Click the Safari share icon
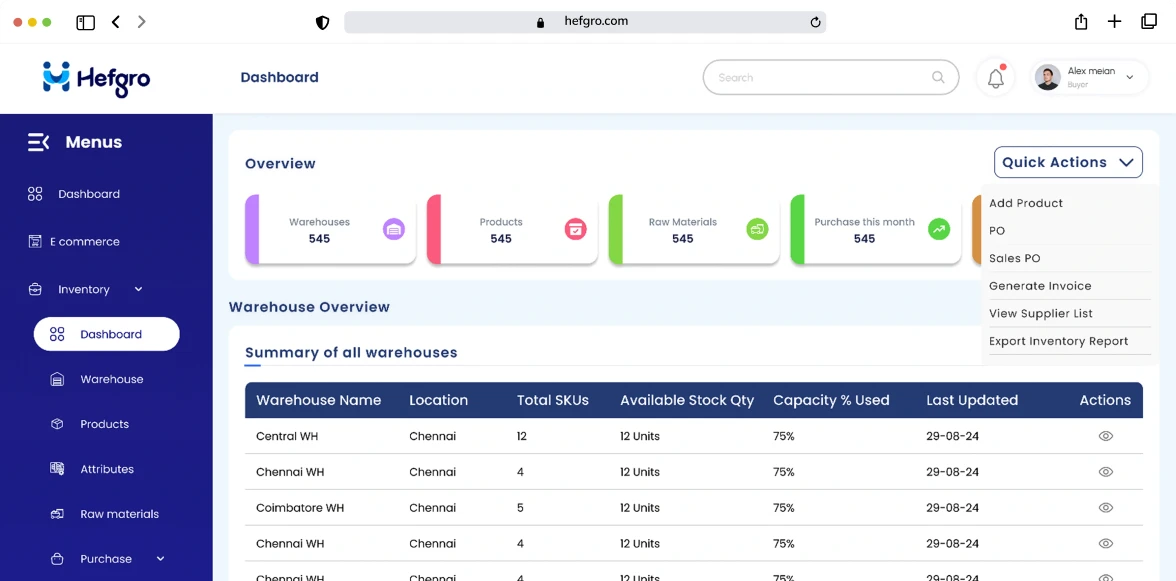Image resolution: width=1176 pixels, height=581 pixels. point(1081,22)
